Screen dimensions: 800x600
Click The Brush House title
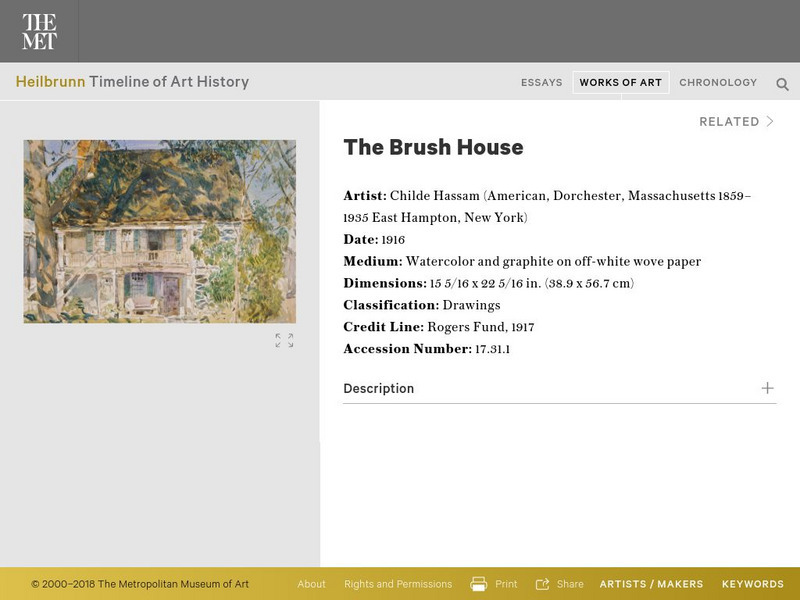point(433,147)
